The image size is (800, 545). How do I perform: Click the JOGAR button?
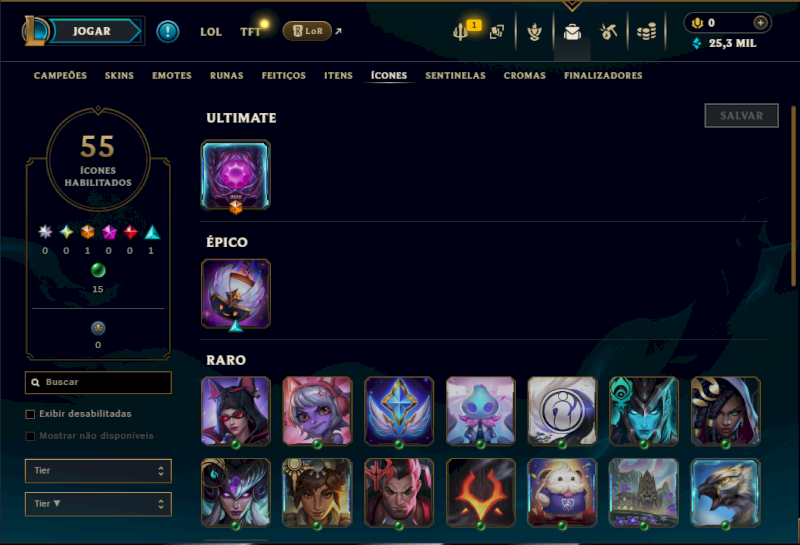pyautogui.click(x=94, y=31)
